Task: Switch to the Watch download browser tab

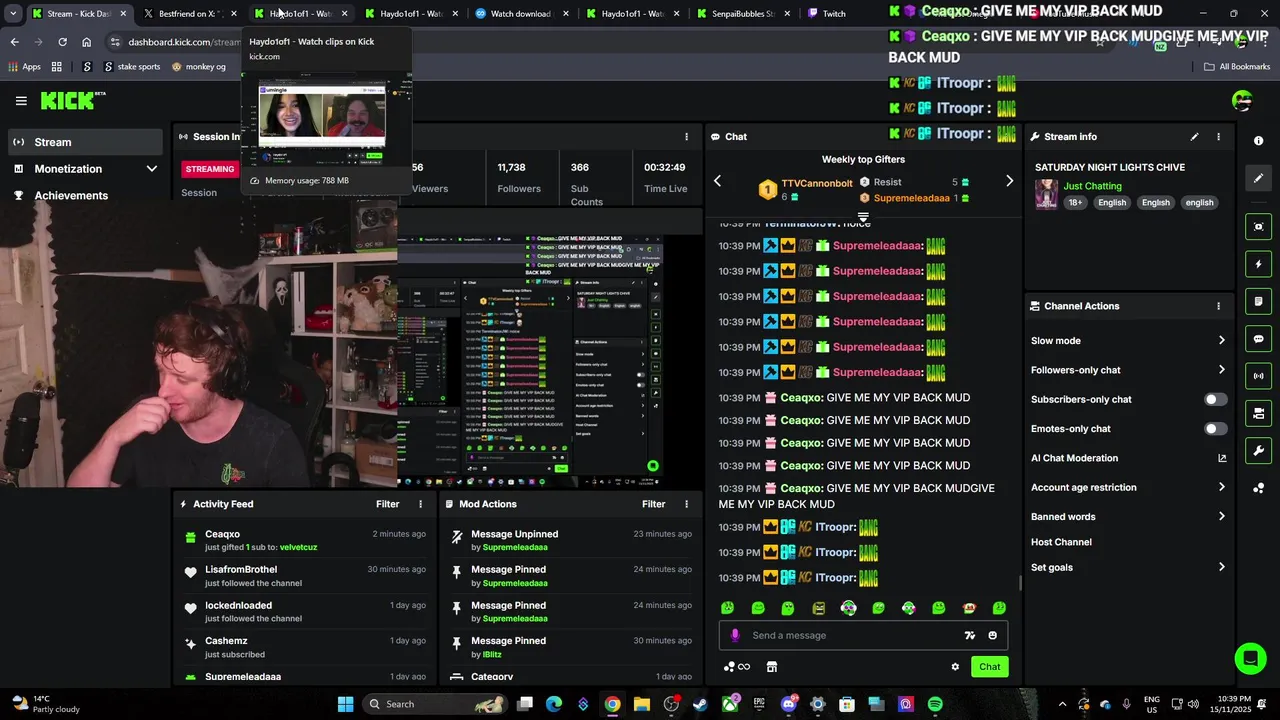Action: click(x=520, y=14)
